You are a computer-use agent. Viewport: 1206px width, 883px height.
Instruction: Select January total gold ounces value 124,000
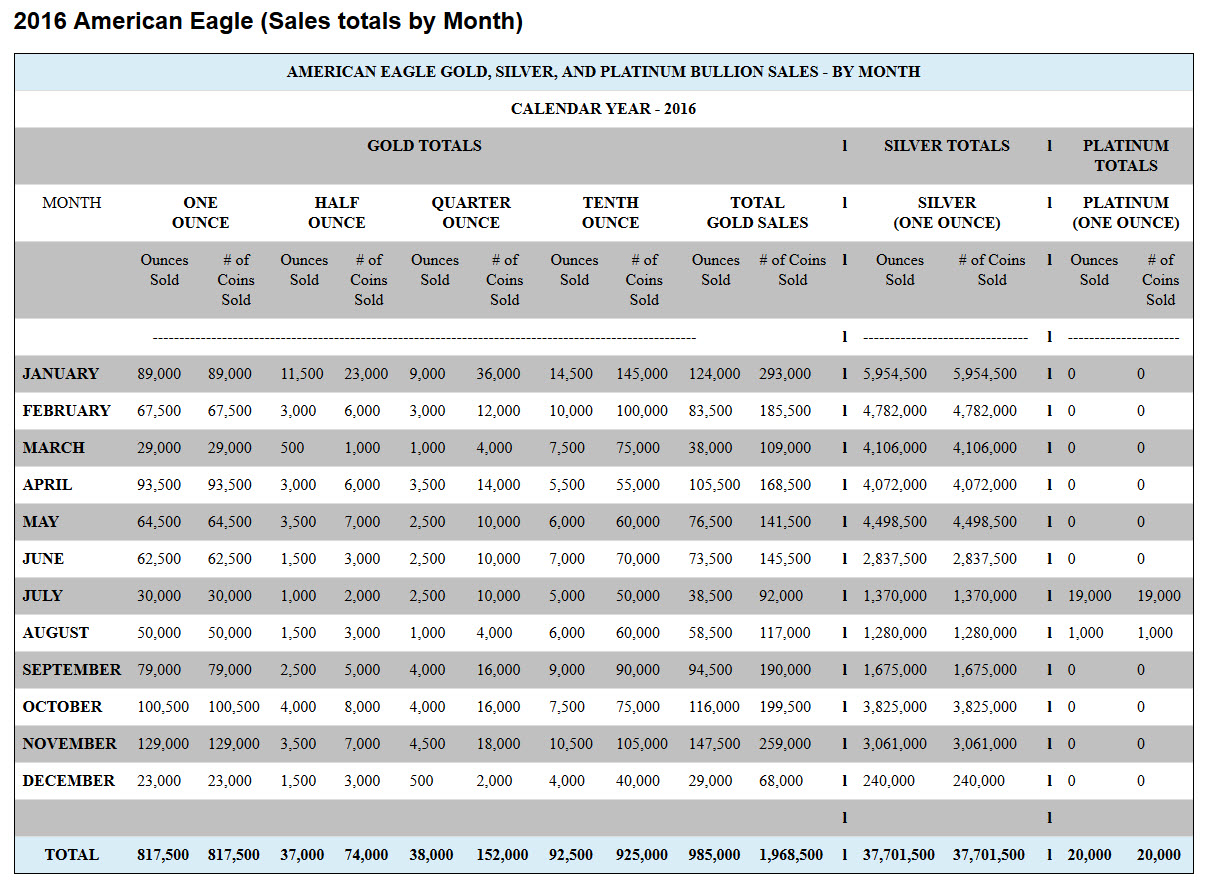[714, 374]
